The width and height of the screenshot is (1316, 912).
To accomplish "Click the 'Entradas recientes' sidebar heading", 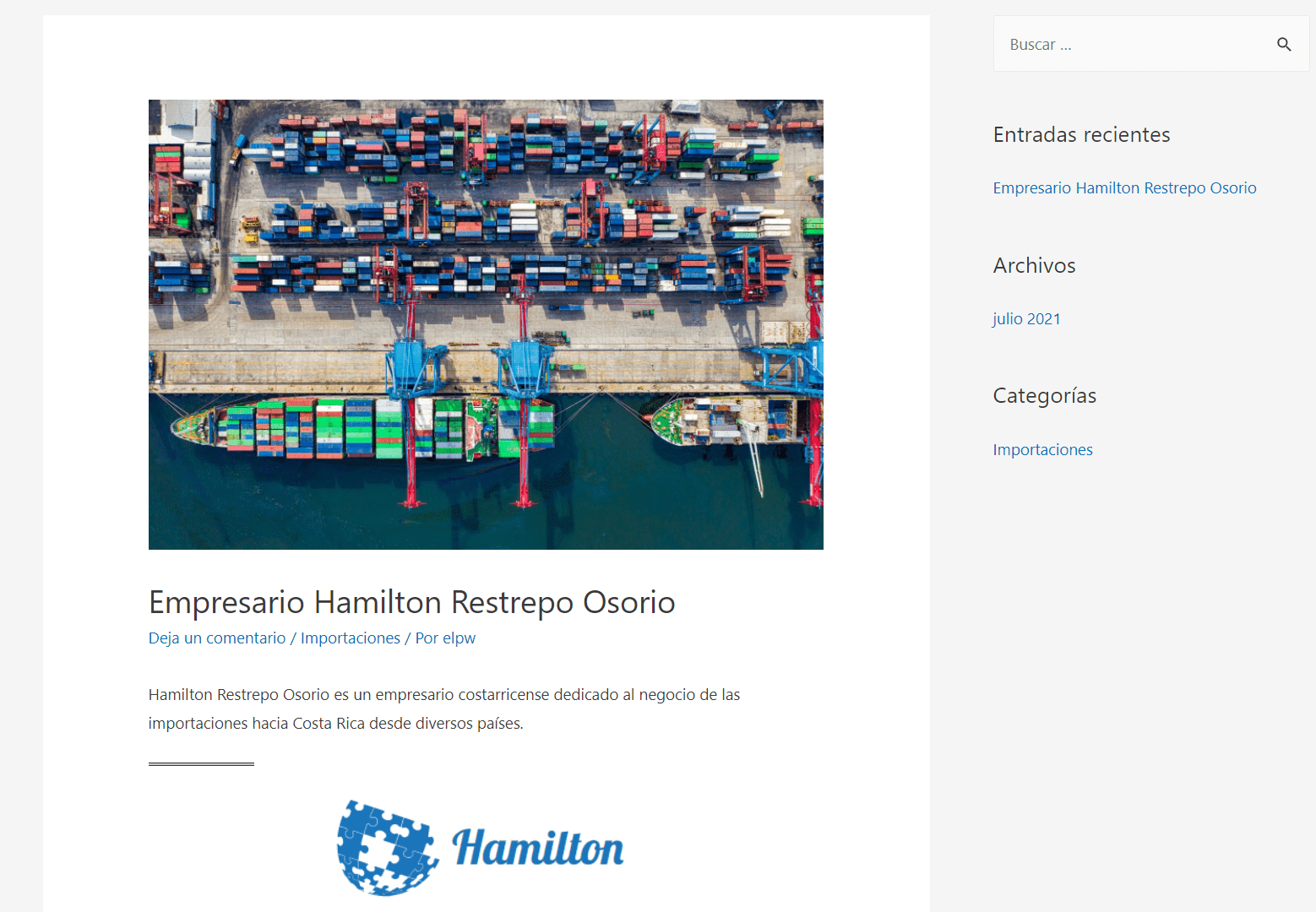I will click(x=1081, y=133).
